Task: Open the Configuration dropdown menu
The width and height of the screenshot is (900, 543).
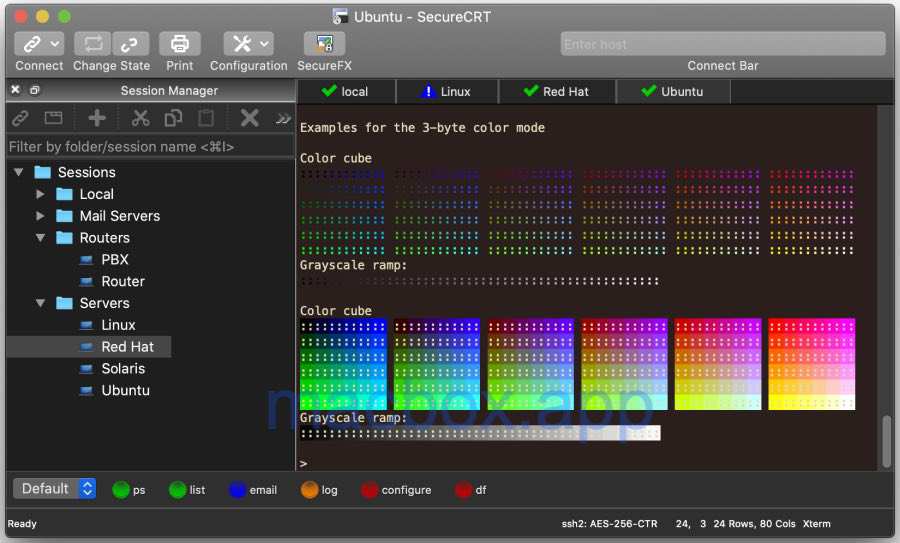Action: (x=264, y=44)
